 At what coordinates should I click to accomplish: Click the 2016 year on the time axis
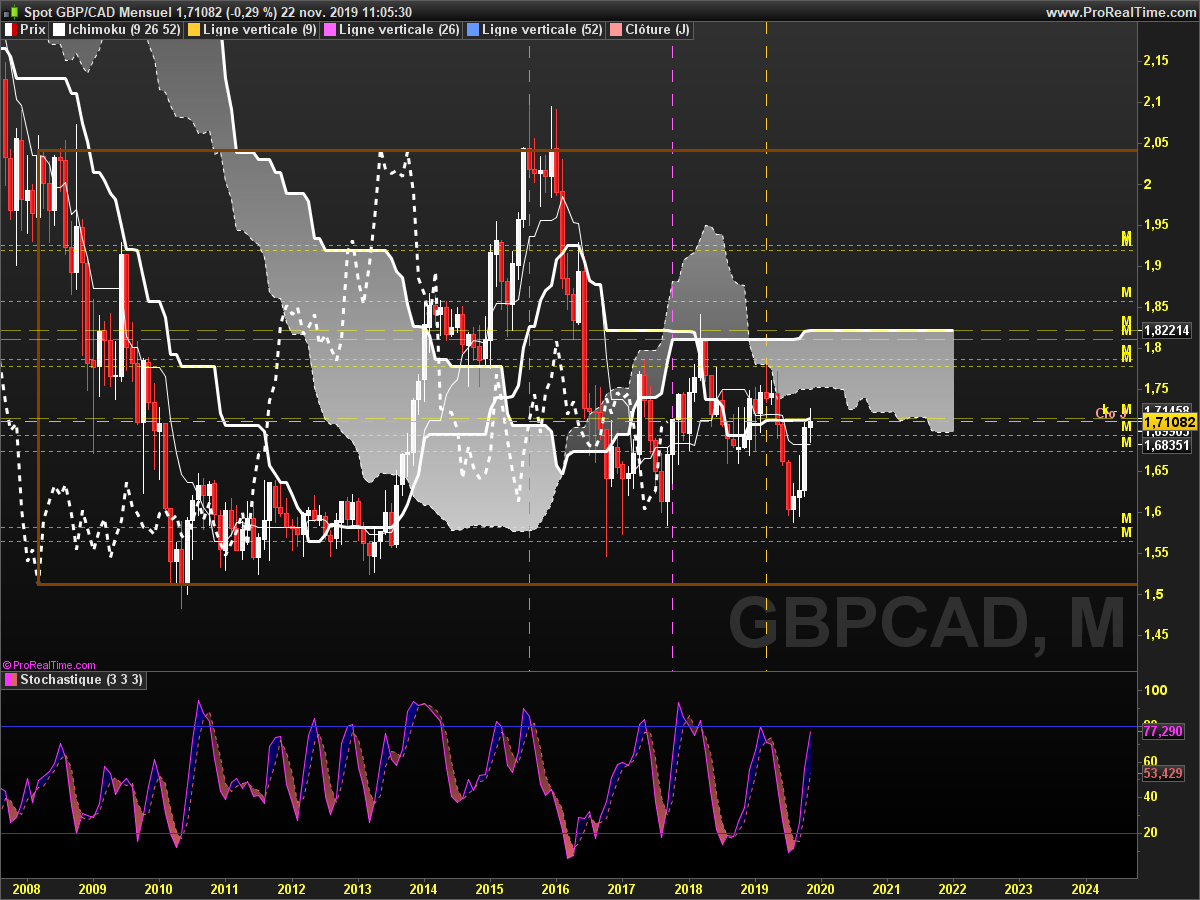(x=555, y=888)
